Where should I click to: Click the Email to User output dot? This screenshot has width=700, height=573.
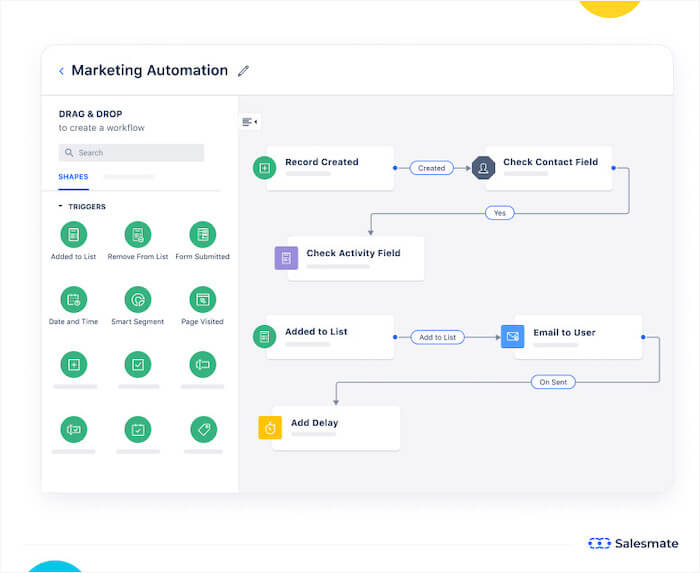(x=643, y=337)
